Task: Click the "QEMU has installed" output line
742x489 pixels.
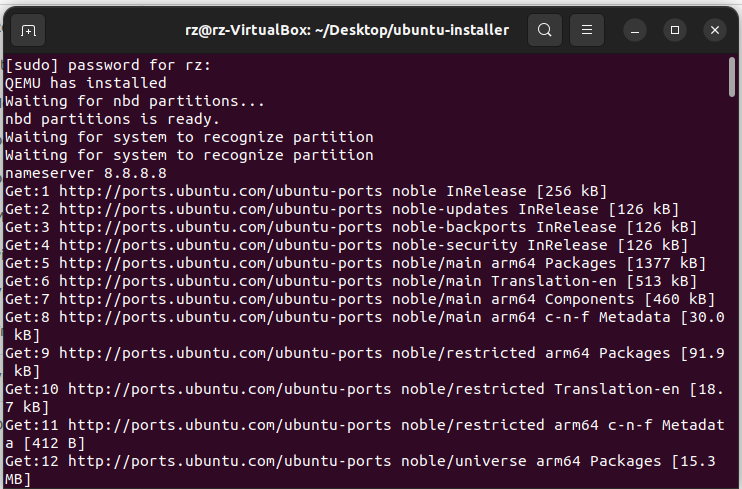Action: [86, 83]
